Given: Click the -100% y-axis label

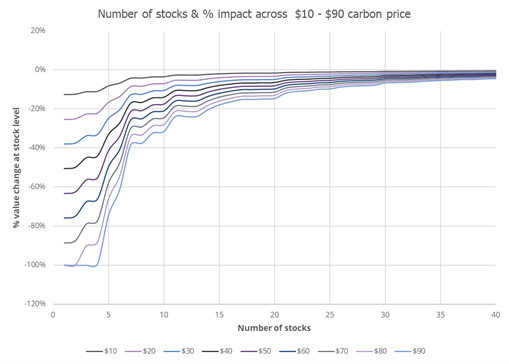Looking at the screenshot, I should (35, 265).
